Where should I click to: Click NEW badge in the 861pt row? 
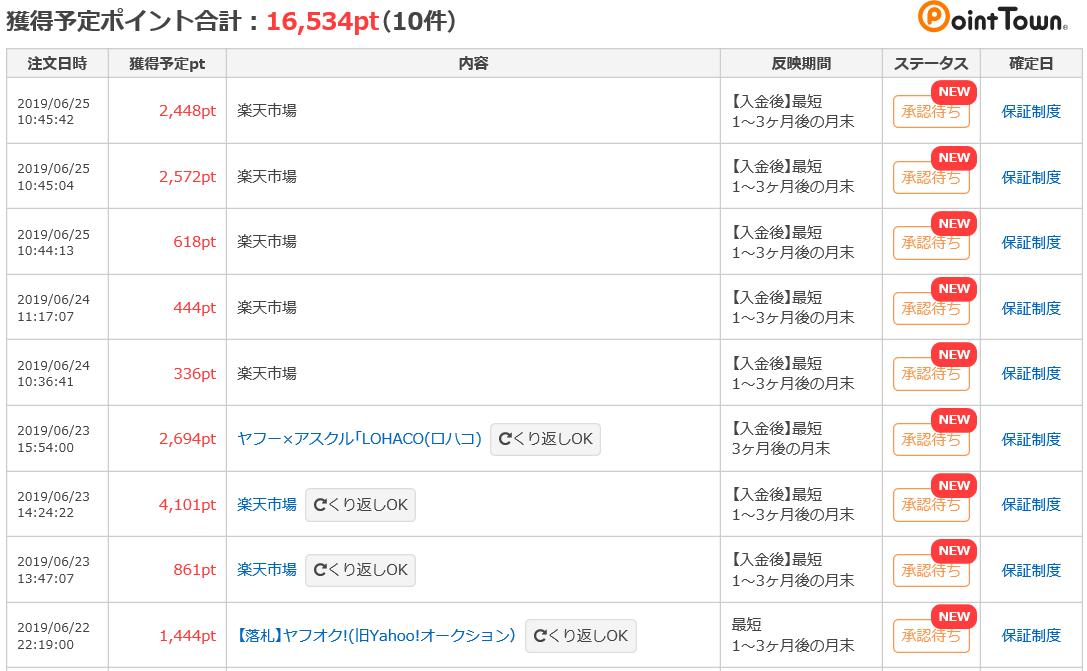(954, 551)
